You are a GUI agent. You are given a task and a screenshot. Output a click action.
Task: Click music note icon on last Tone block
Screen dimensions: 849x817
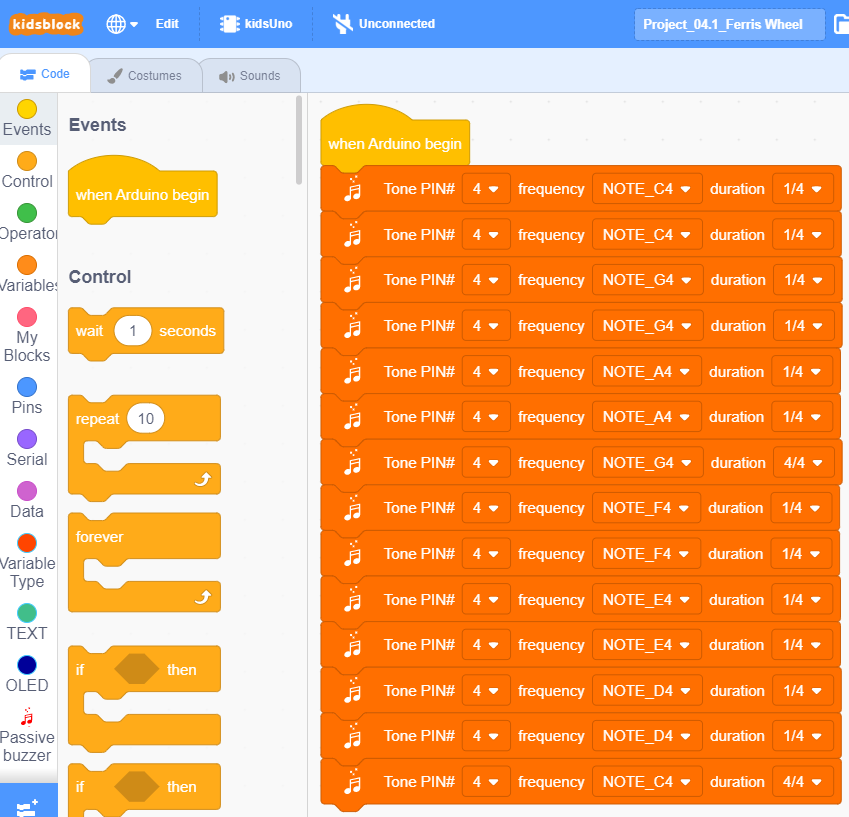[x=352, y=781]
